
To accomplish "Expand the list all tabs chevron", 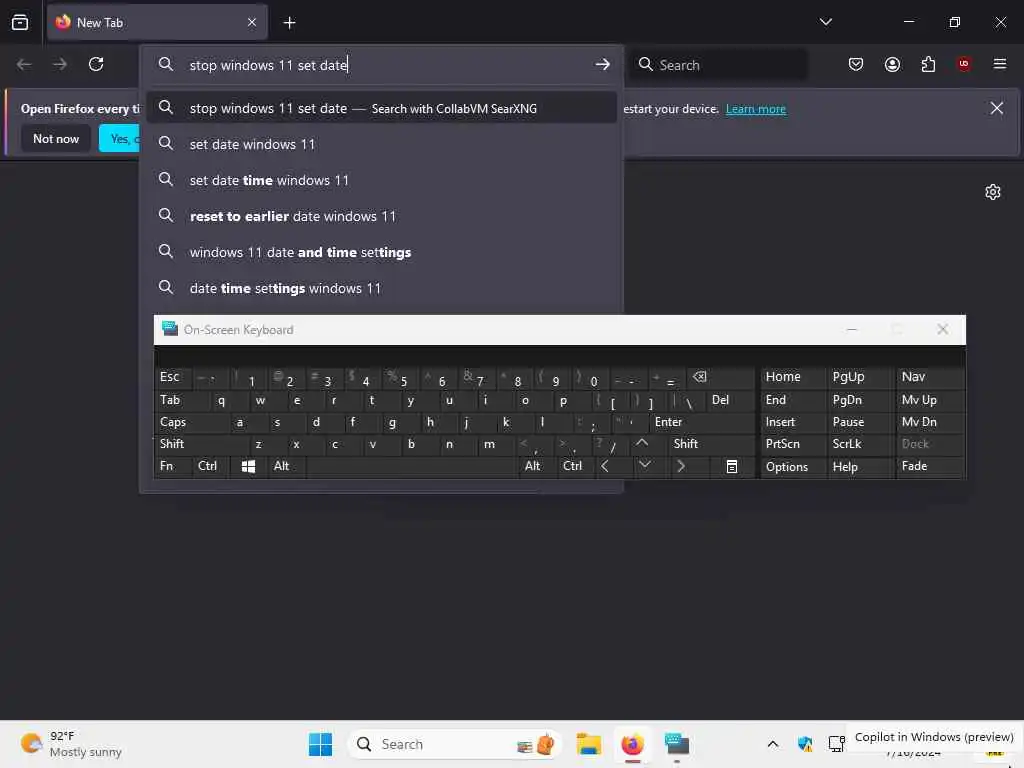I will pyautogui.click(x=825, y=22).
